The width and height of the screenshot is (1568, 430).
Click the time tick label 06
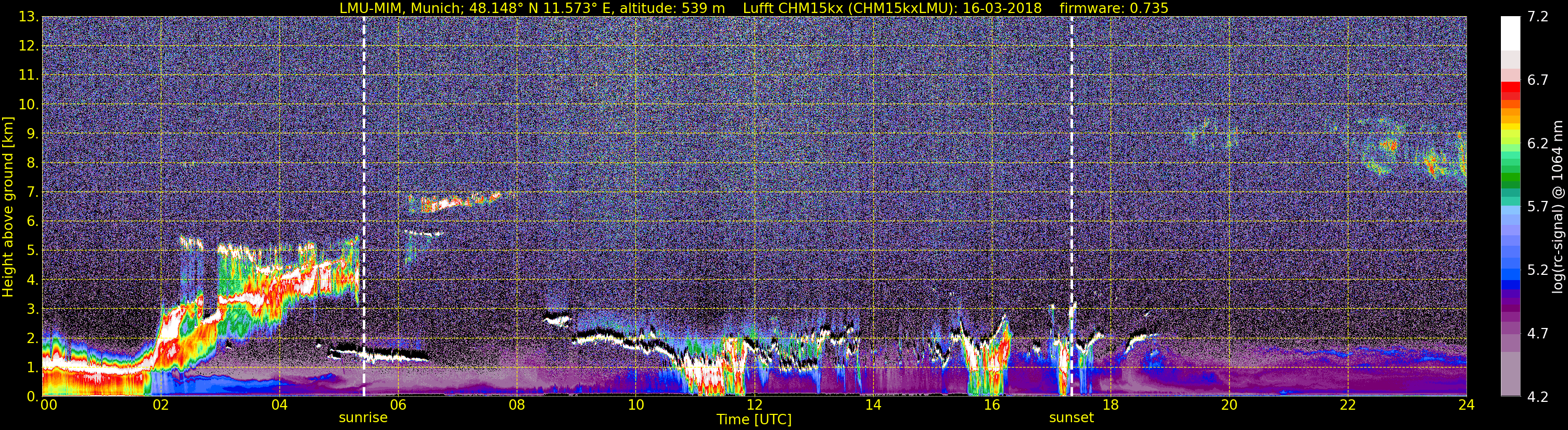tap(398, 405)
